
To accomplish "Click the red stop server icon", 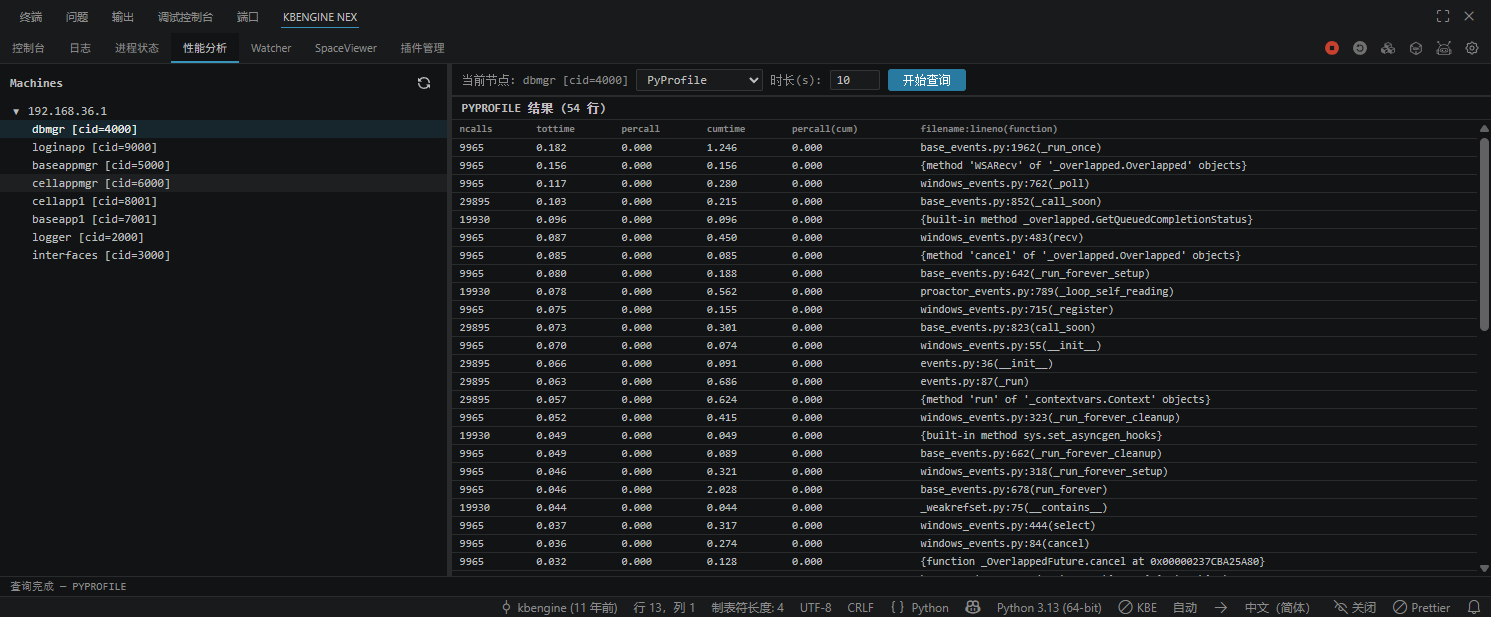I will point(1332,48).
